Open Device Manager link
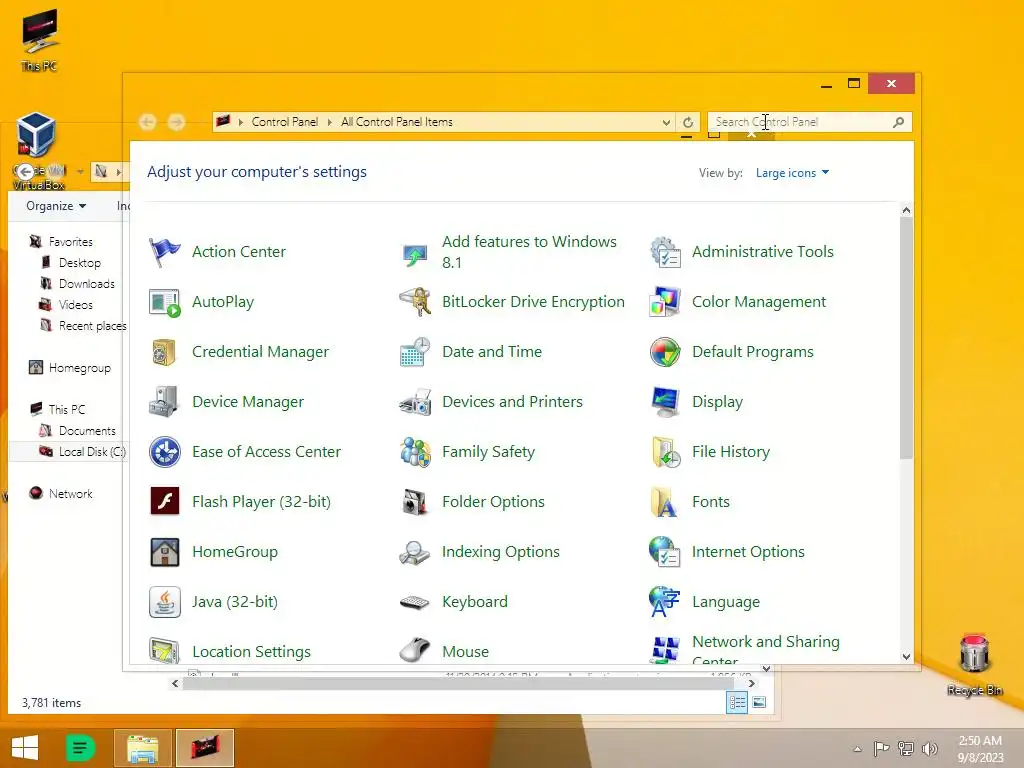1024x768 pixels. pos(248,402)
